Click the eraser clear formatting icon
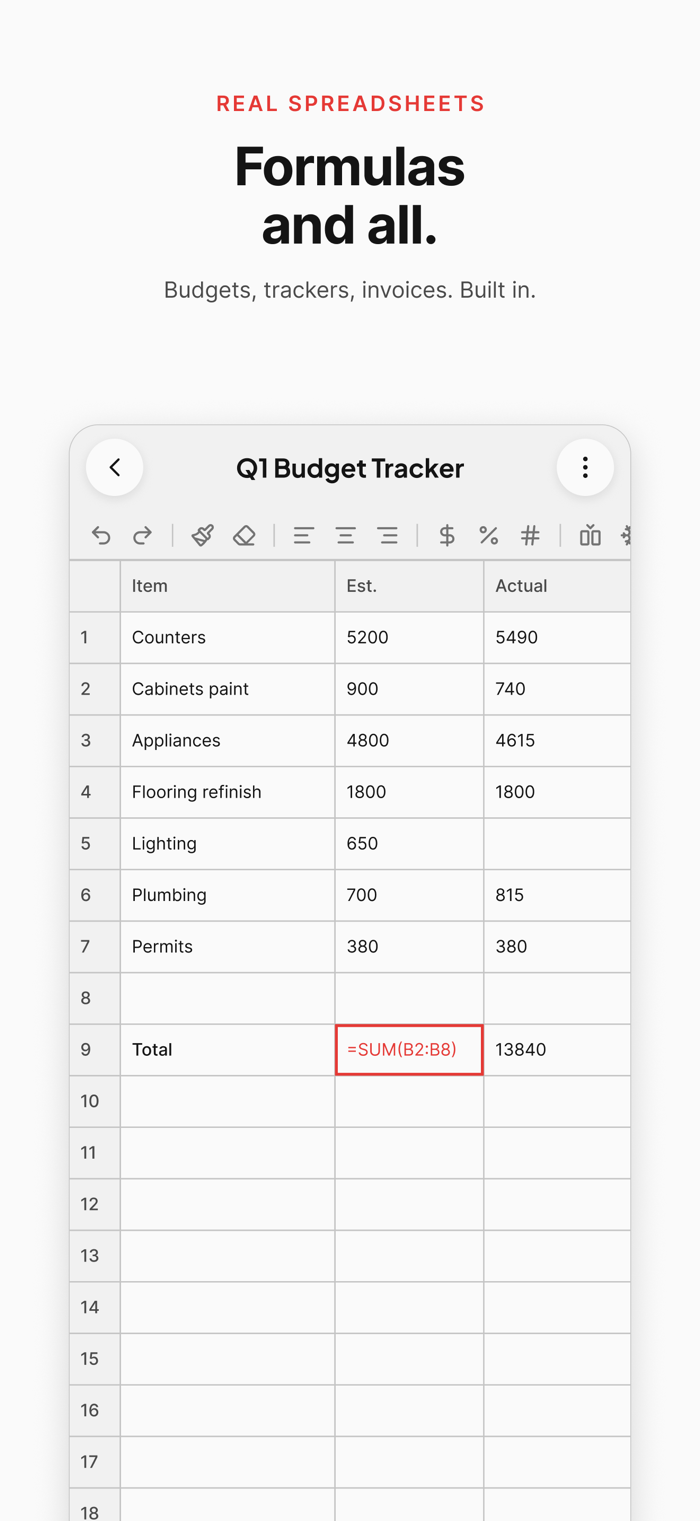The height and width of the screenshot is (1521, 700). pos(244,536)
